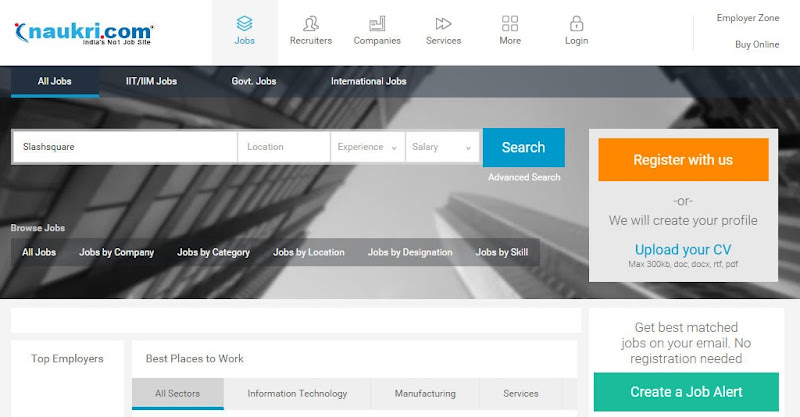Select the Manufacturing sector tab
The height and width of the screenshot is (417, 800).
coord(425,394)
